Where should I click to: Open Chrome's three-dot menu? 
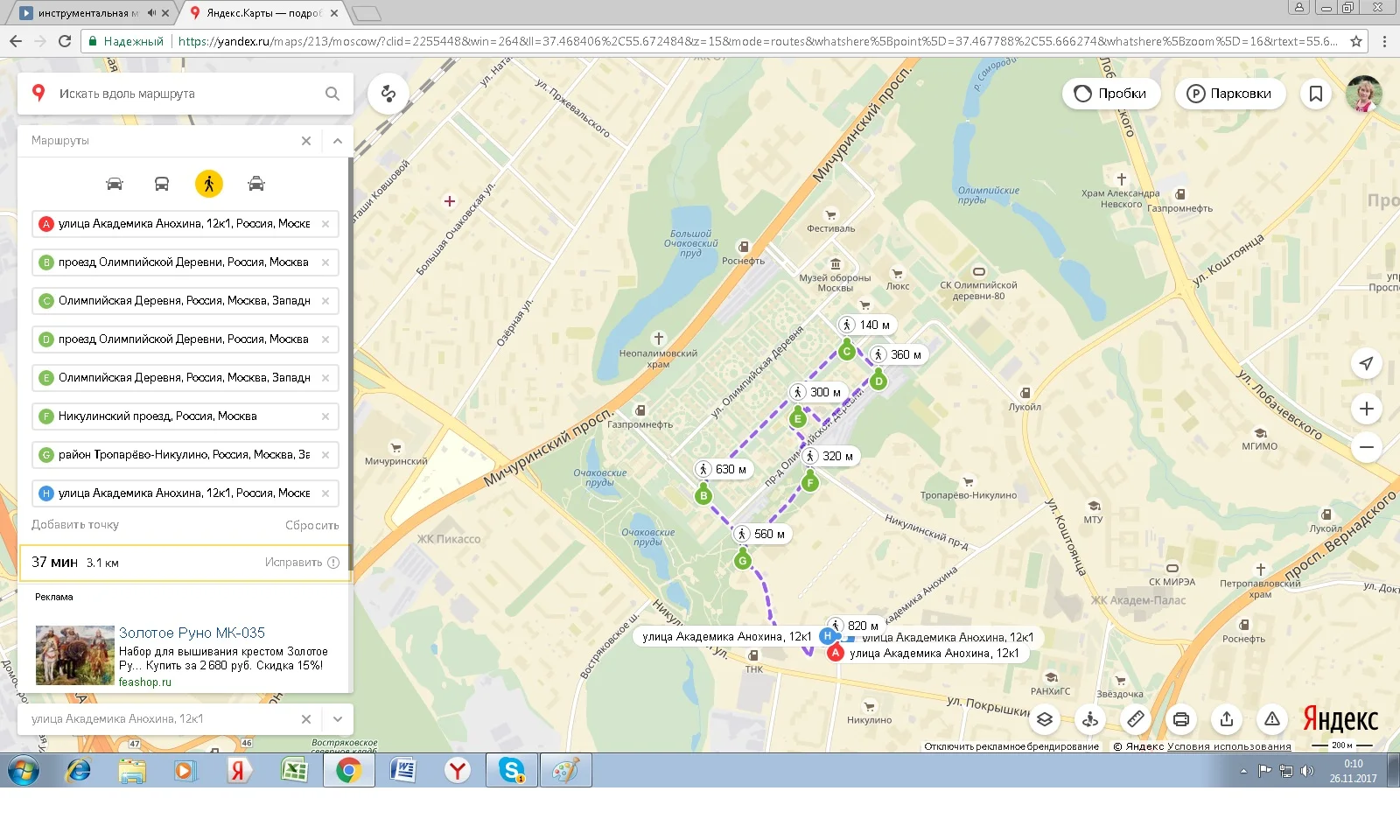click(x=1384, y=41)
